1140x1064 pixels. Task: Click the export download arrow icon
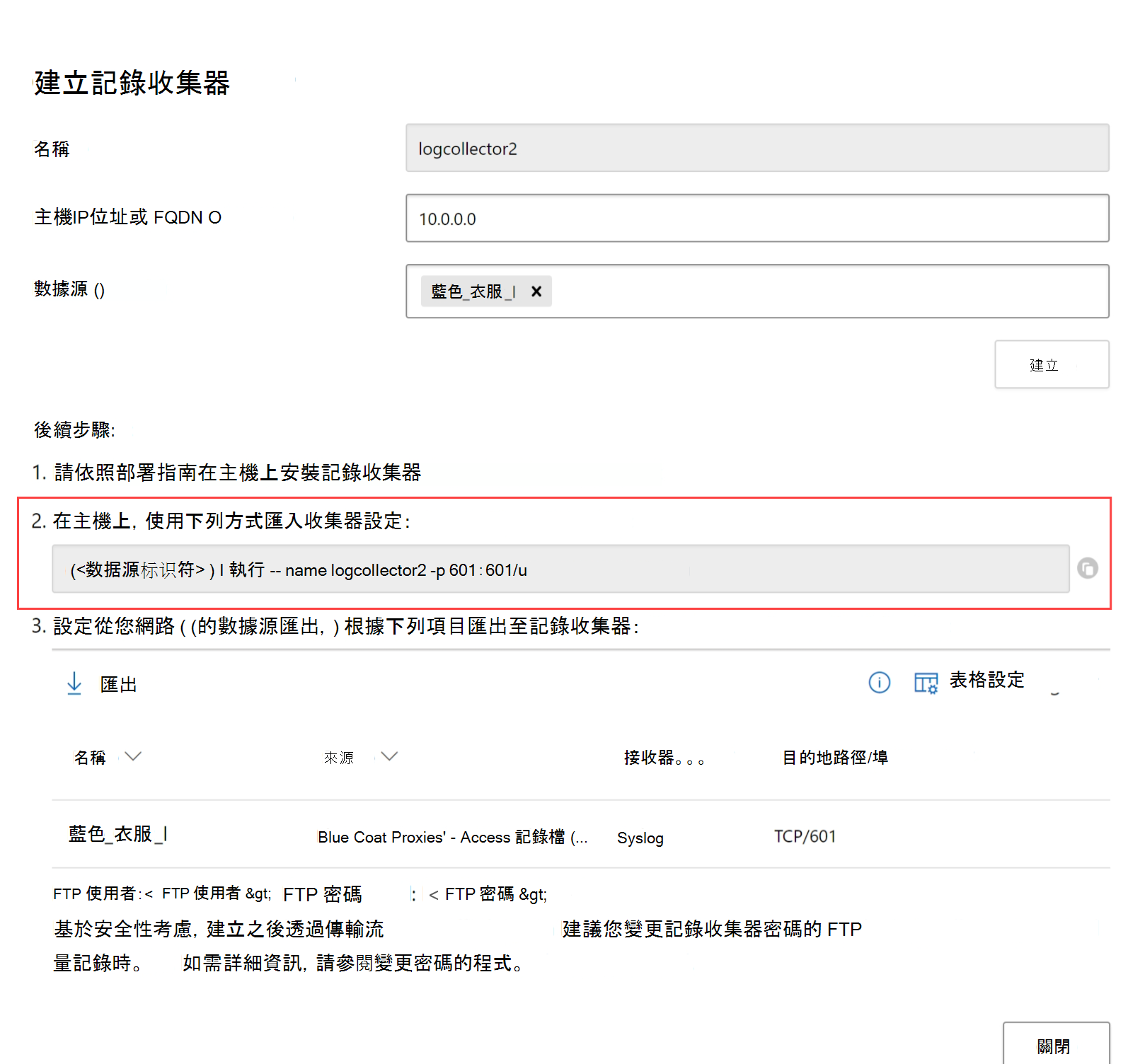click(74, 683)
